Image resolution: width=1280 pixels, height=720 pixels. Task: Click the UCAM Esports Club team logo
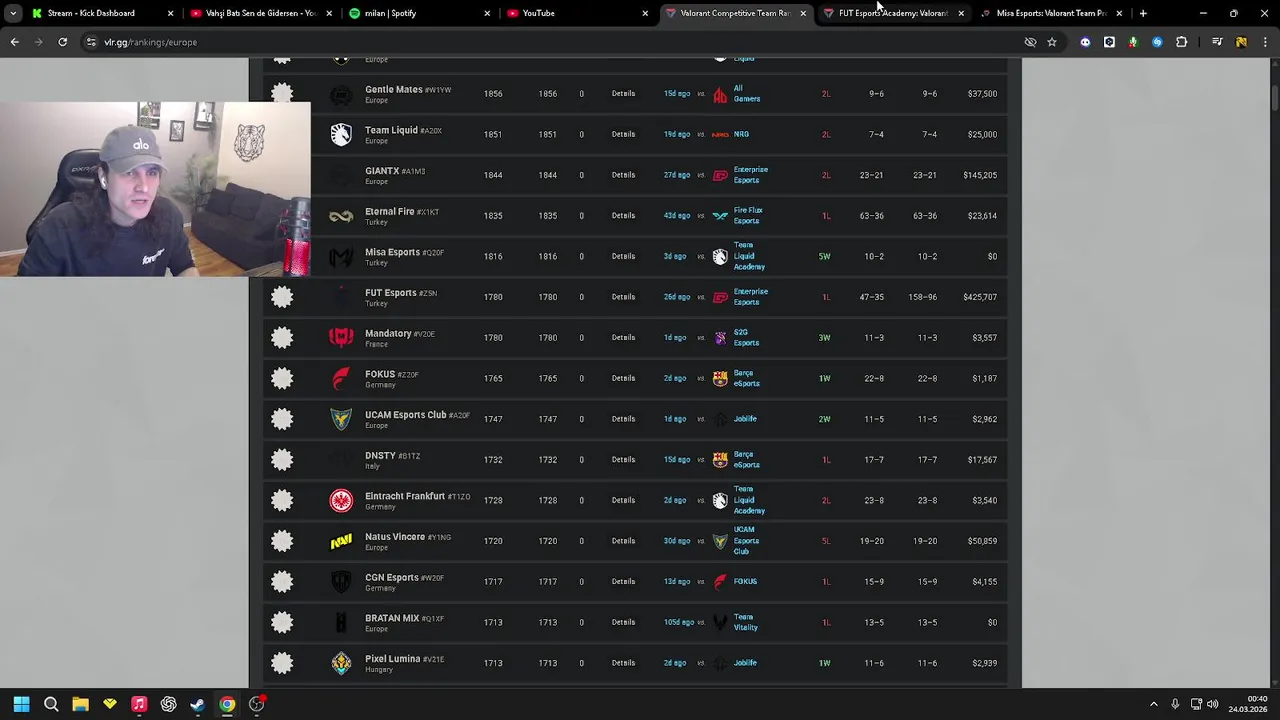tap(341, 419)
